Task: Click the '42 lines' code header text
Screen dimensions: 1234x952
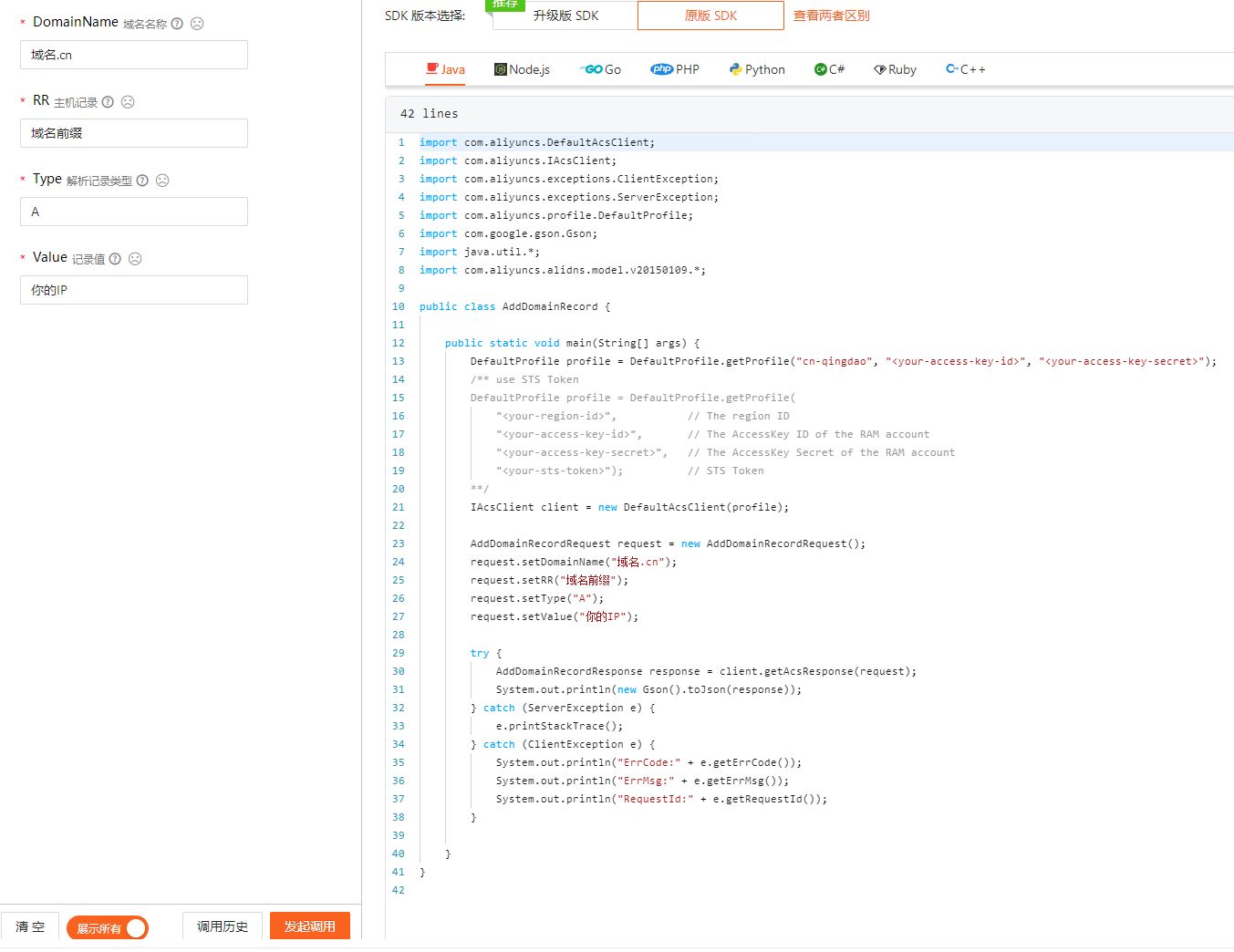Action: coord(429,114)
